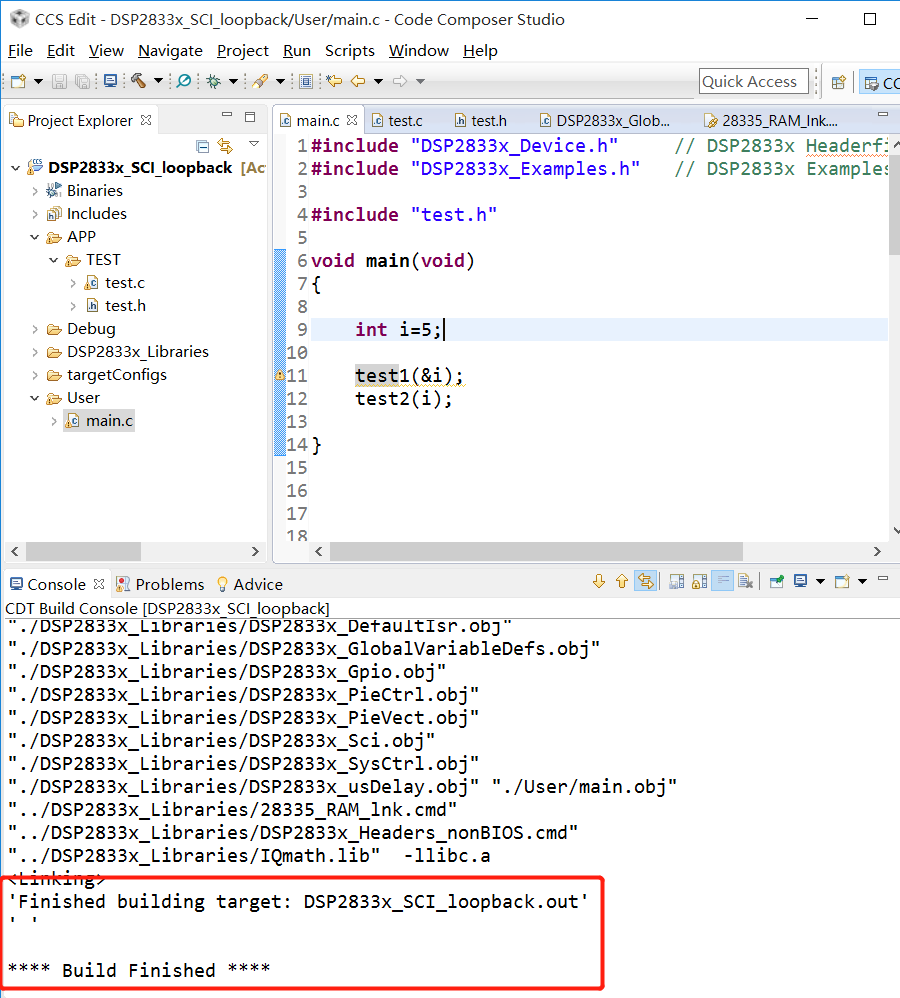The height and width of the screenshot is (998, 900).
Task: Click the warning marker on line 11
Action: coord(279,376)
